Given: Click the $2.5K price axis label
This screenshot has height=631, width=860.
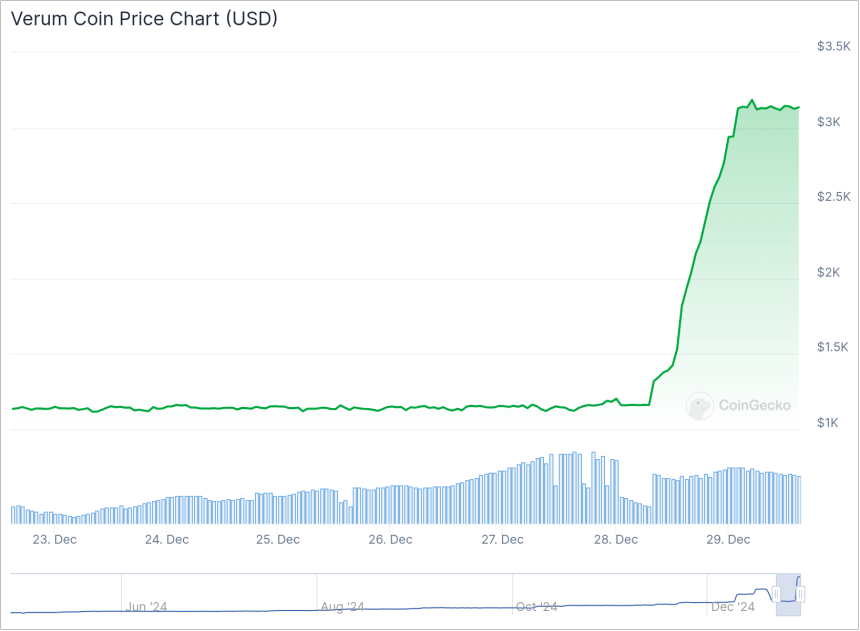Looking at the screenshot, I should (x=833, y=196).
